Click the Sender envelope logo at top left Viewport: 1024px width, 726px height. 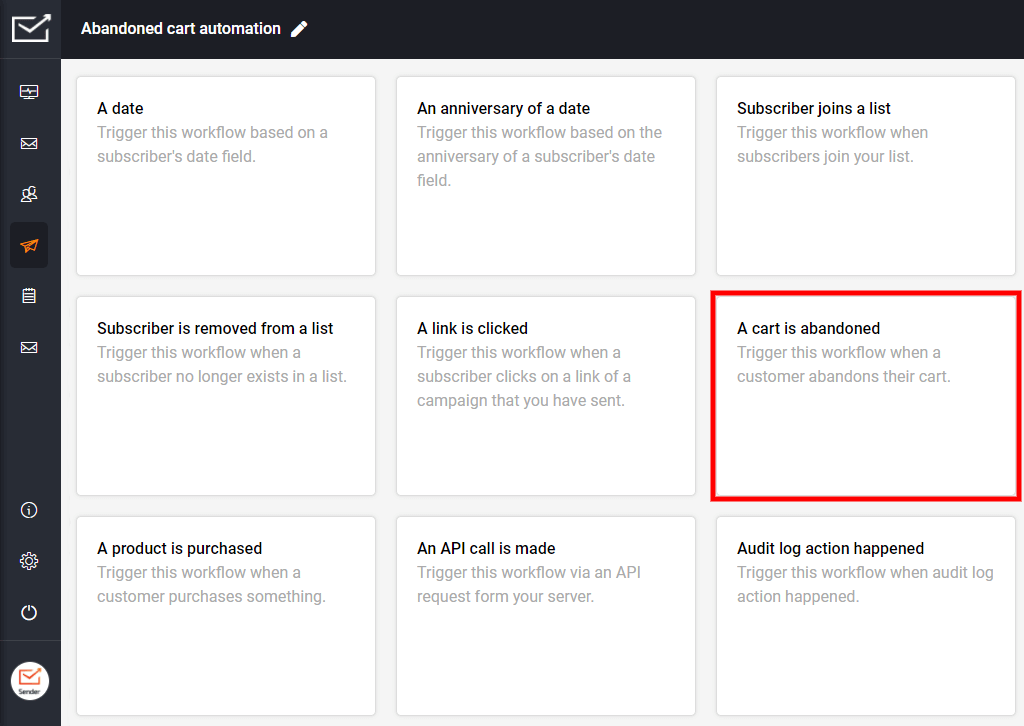pos(30,29)
